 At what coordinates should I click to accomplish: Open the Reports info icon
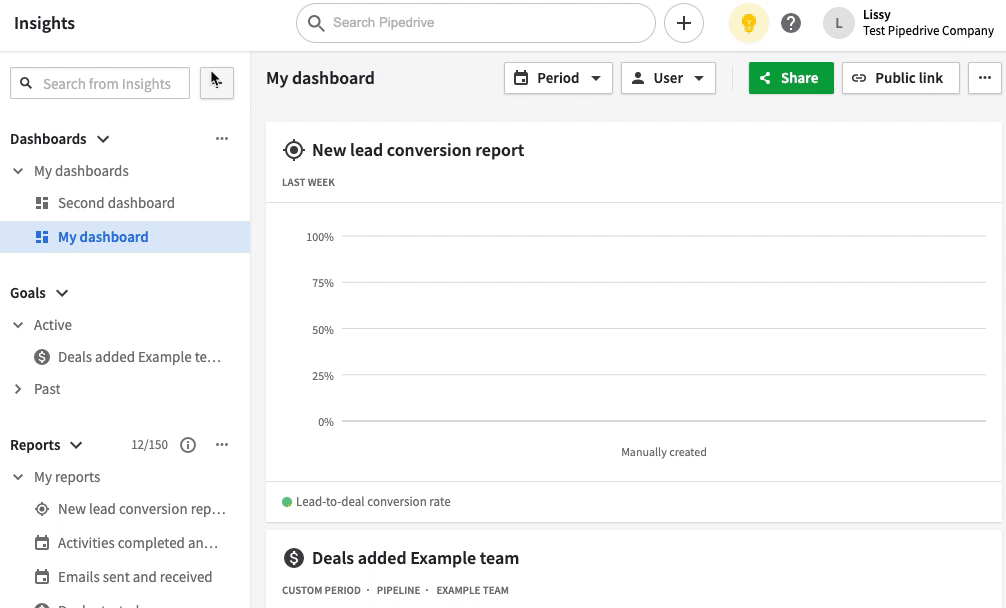[x=188, y=444]
